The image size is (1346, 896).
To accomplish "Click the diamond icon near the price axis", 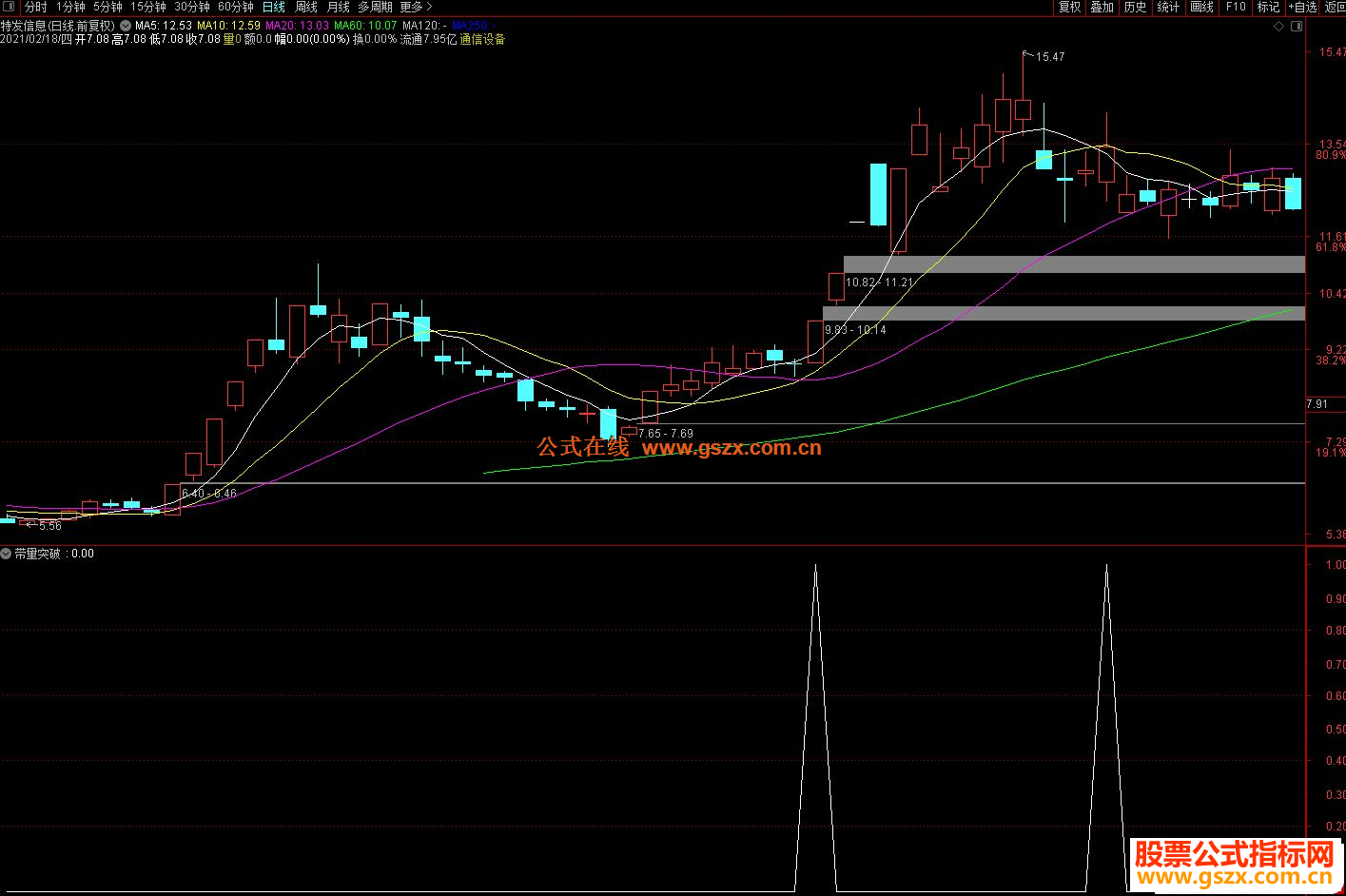I will [x=1279, y=27].
